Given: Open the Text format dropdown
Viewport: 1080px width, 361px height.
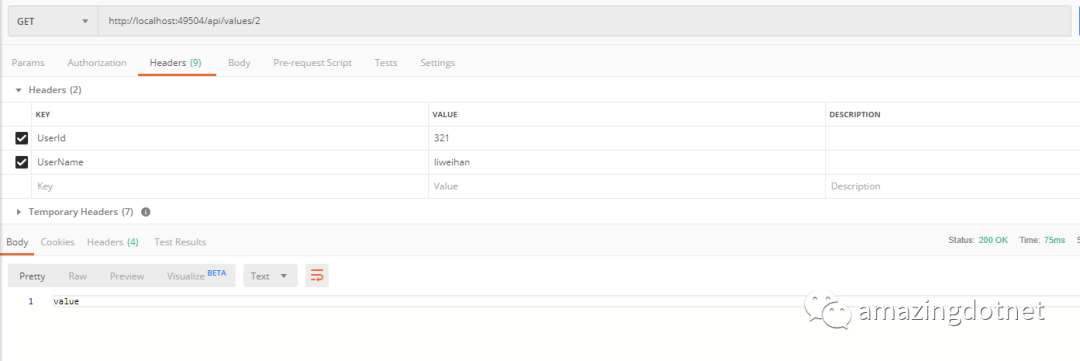Looking at the screenshot, I should pyautogui.click(x=270, y=276).
